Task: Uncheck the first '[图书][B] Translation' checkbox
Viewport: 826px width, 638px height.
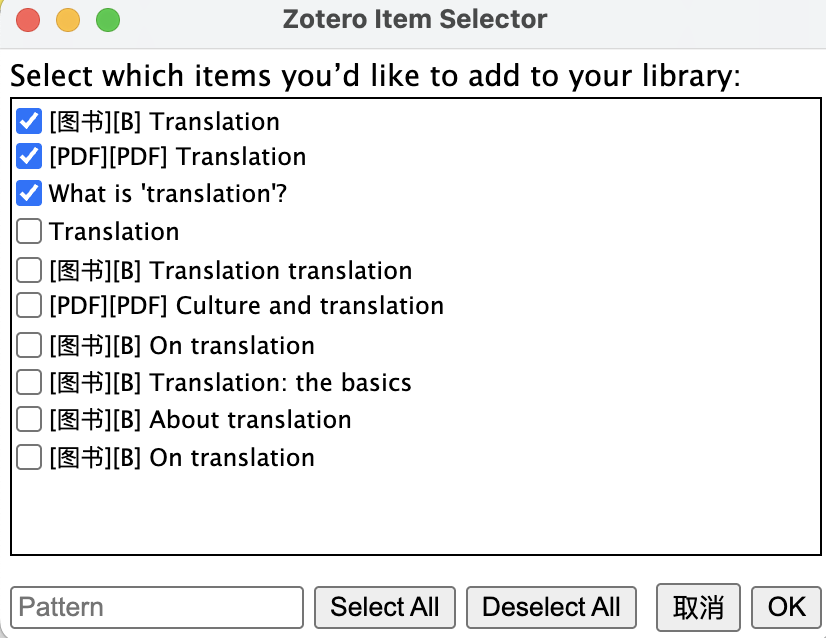Action: (x=30, y=122)
